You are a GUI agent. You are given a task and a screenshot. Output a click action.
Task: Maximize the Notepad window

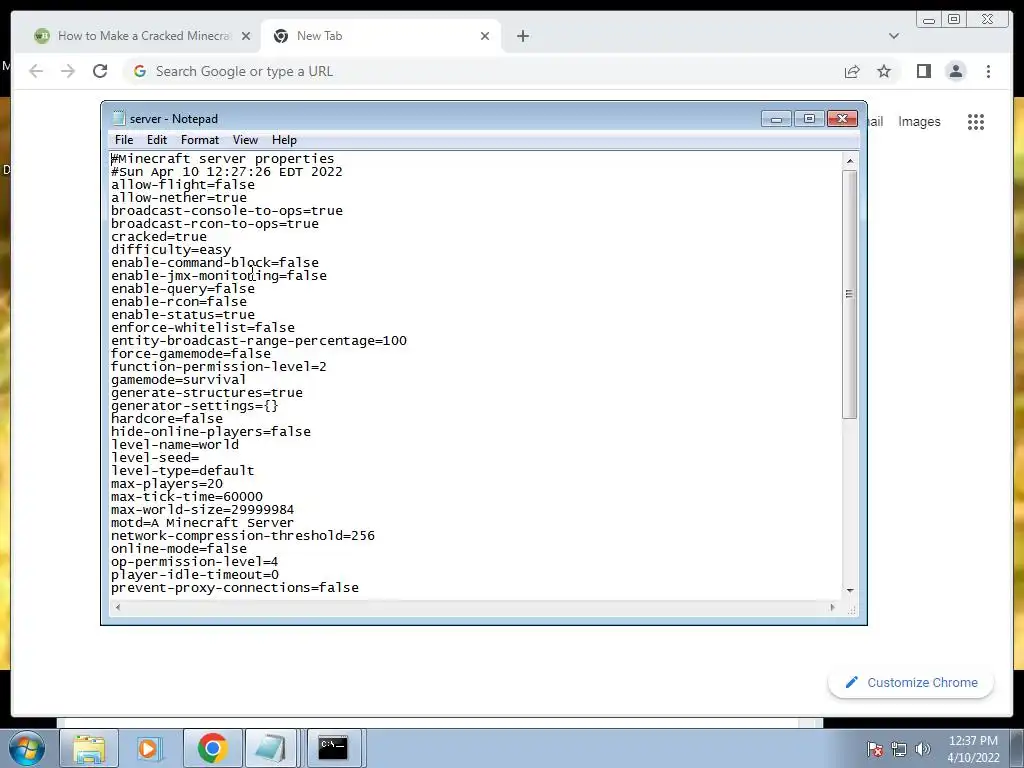point(809,119)
